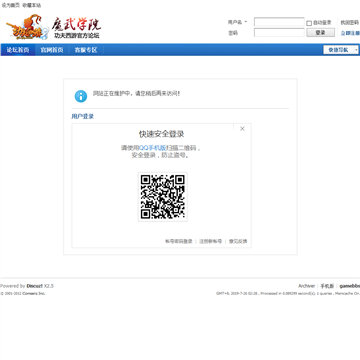Click the 收藏本站 link
Image resolution: width=360 pixels, height=360 pixels.
pyautogui.click(x=32, y=5)
